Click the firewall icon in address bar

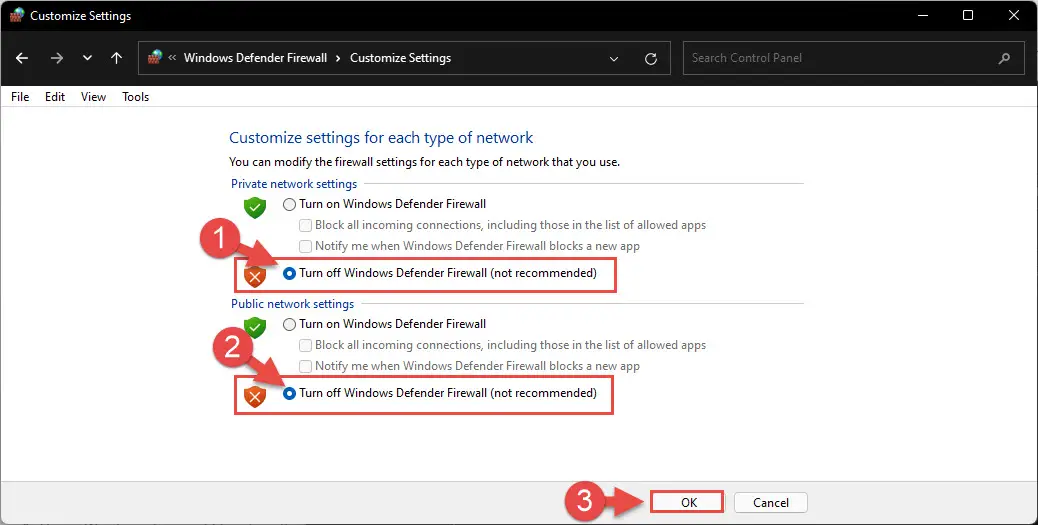155,58
